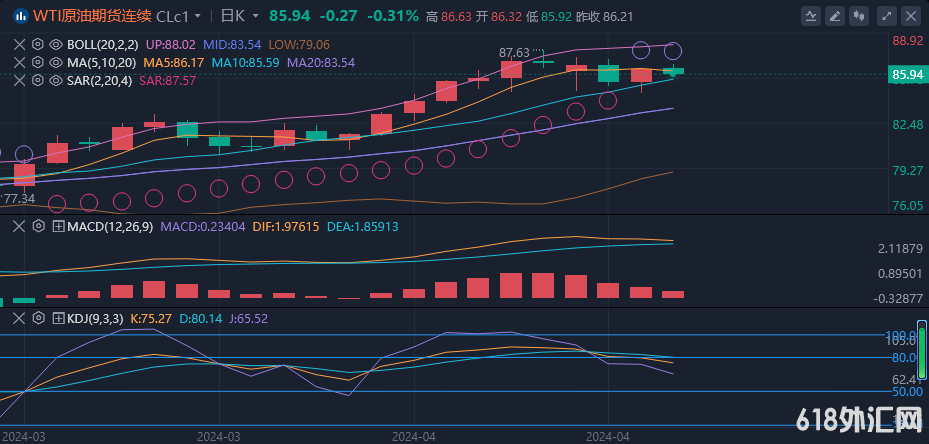The width and height of the screenshot is (929, 444).
Task: Open the indicator line chart tool
Action: tap(811, 16)
